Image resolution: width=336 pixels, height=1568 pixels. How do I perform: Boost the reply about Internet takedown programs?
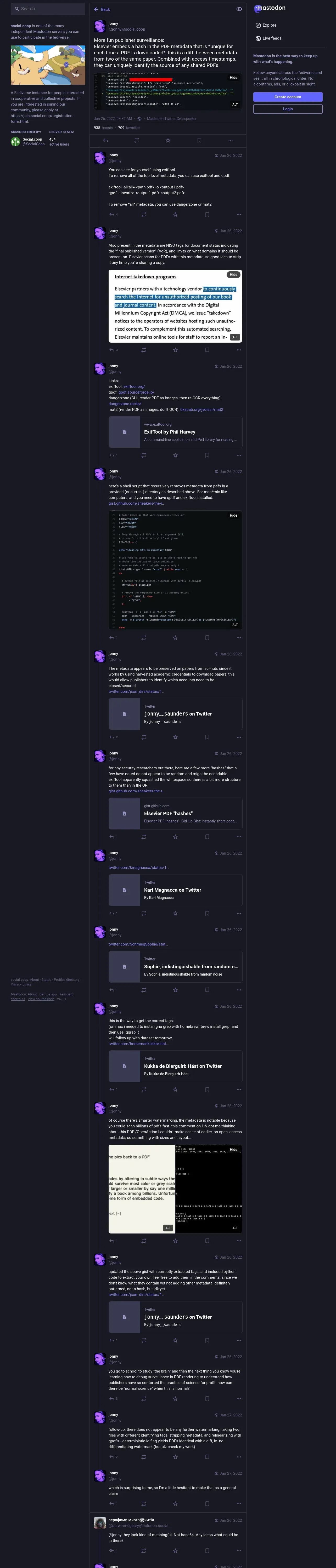(x=143, y=350)
